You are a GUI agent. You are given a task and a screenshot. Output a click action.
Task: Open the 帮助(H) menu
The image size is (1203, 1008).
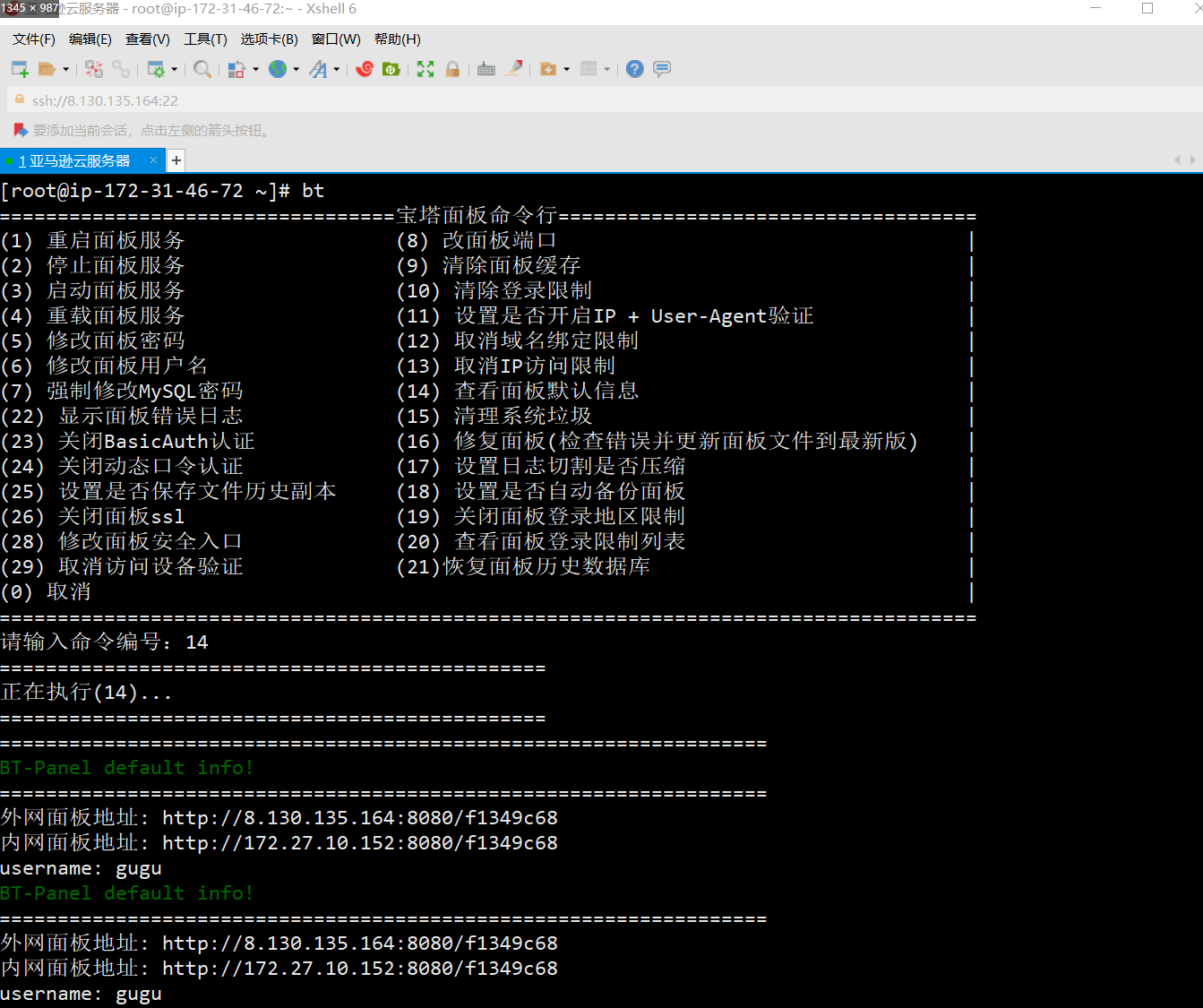(x=397, y=39)
